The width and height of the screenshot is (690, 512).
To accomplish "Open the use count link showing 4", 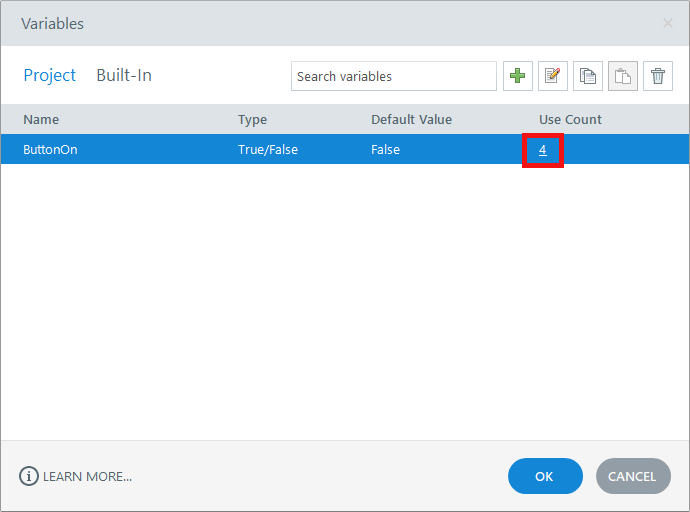I will point(543,150).
